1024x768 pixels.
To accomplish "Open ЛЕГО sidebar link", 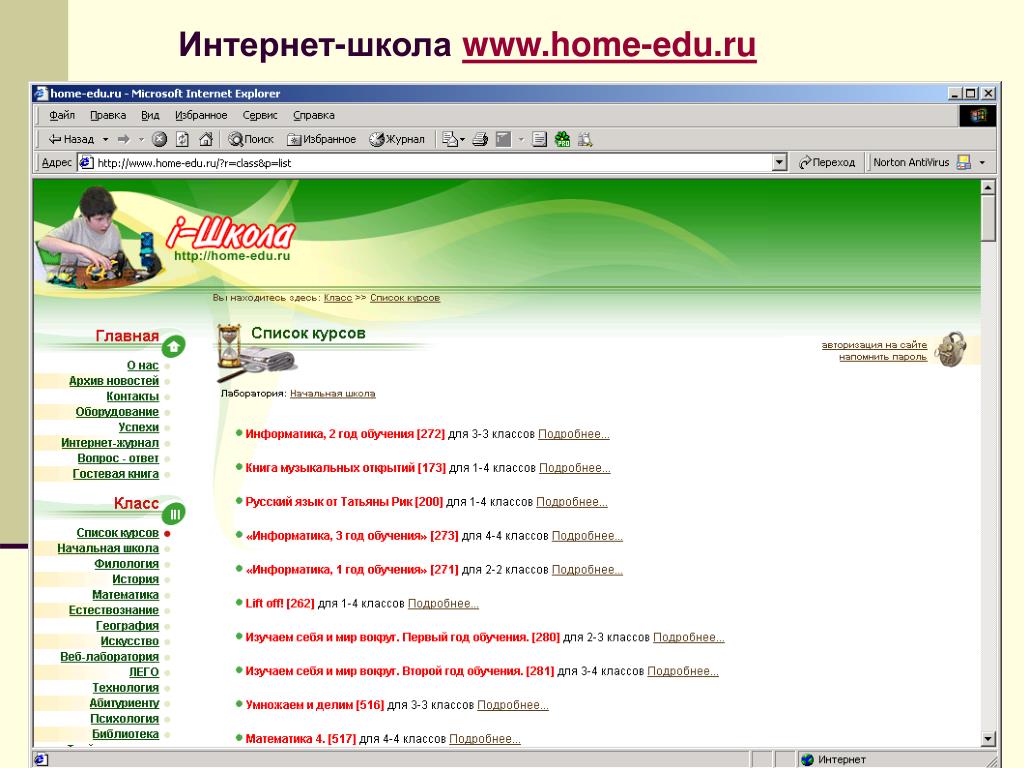I will (144, 672).
